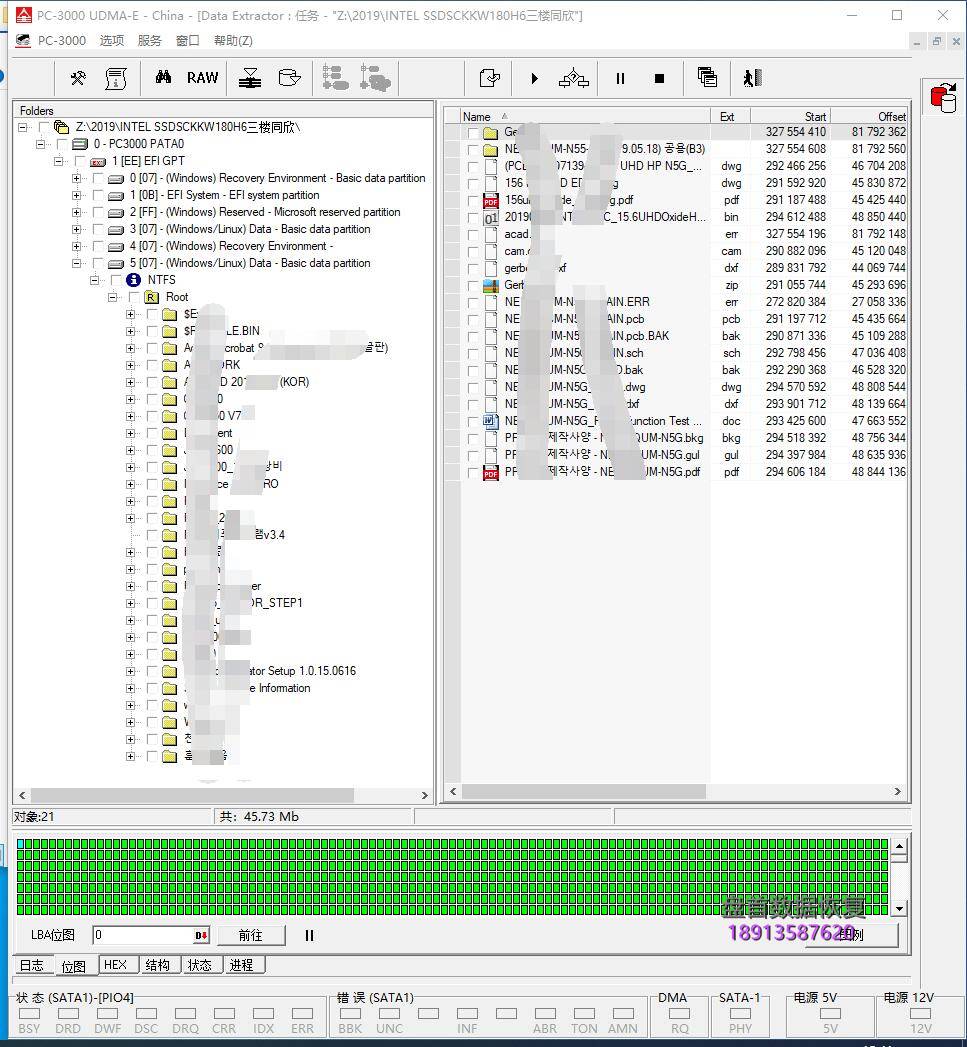Viewport: 967px width, 1047px height.
Task: Tick checkbox for EFI System partition
Action: click(98, 195)
